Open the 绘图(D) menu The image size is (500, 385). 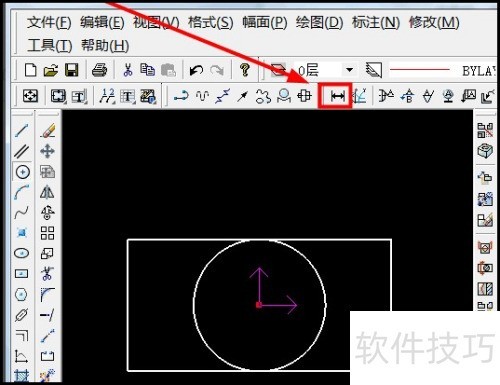pyautogui.click(x=319, y=23)
